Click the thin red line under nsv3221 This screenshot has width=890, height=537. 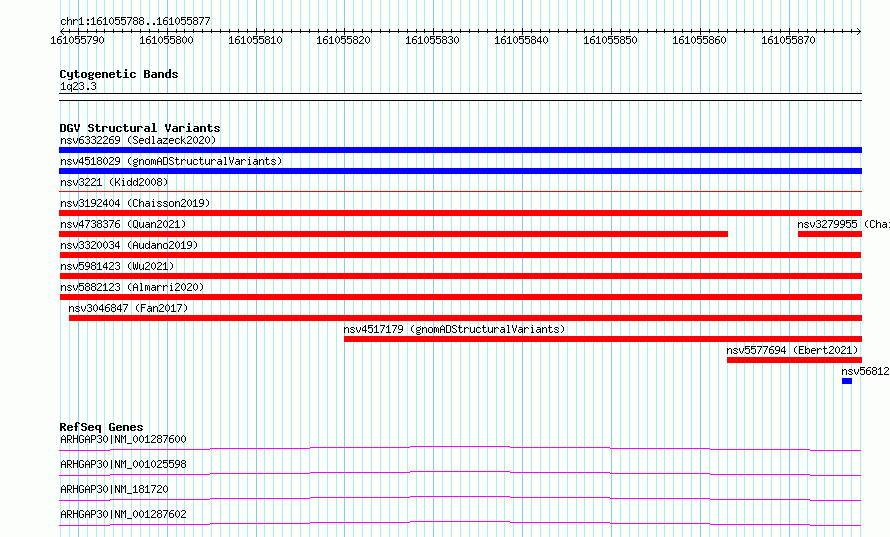coord(460,192)
